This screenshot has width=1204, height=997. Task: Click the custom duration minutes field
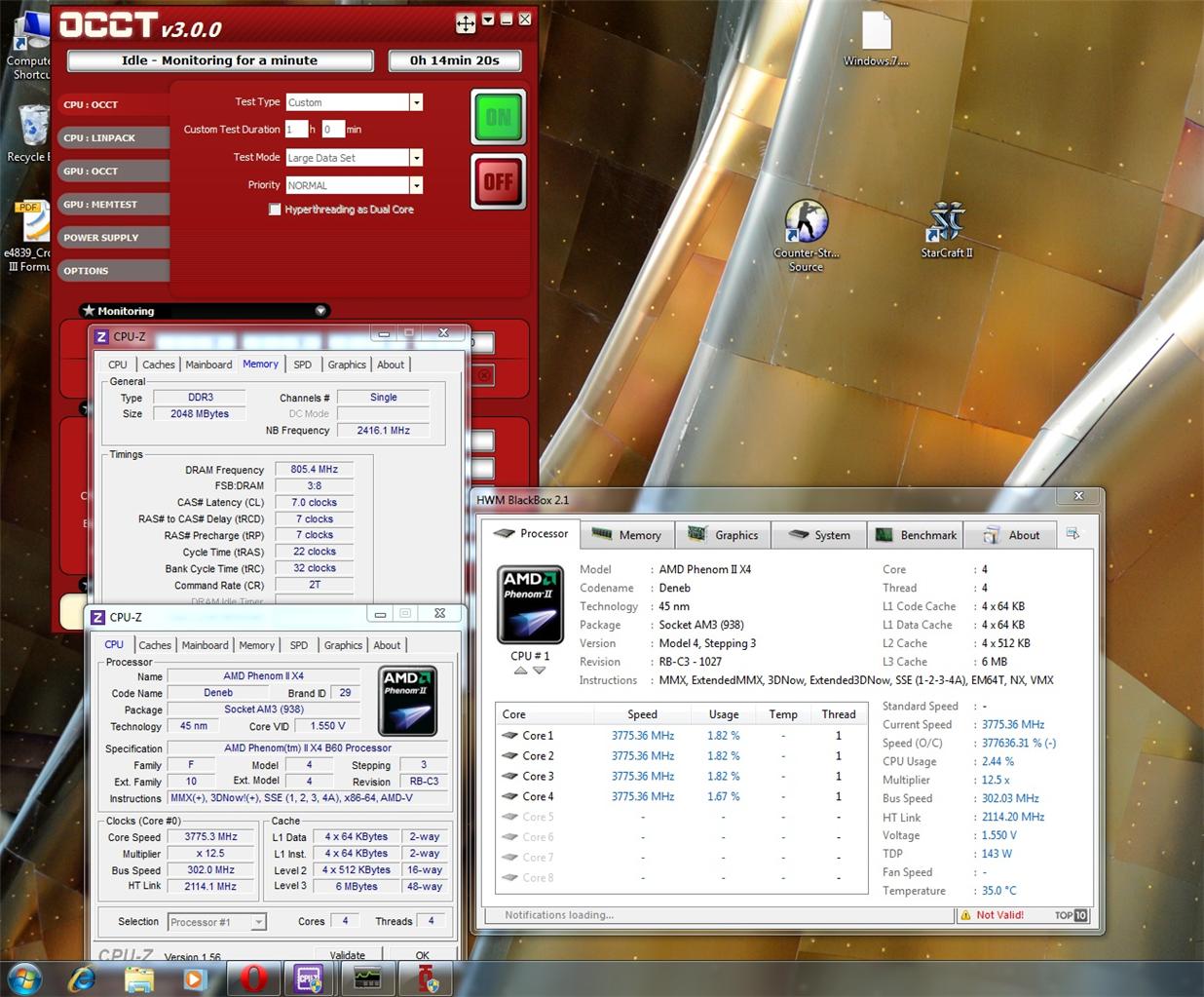point(333,129)
